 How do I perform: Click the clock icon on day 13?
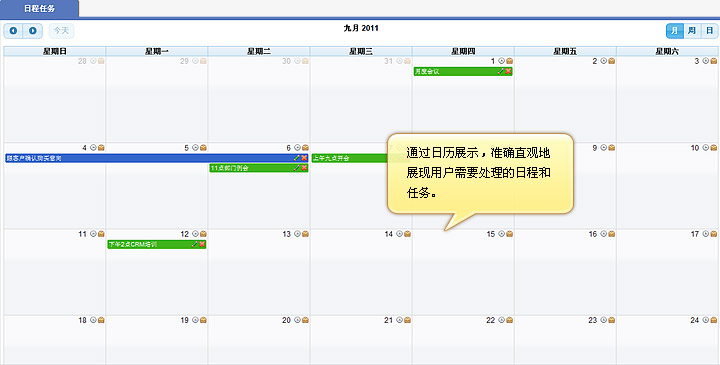[x=297, y=234]
